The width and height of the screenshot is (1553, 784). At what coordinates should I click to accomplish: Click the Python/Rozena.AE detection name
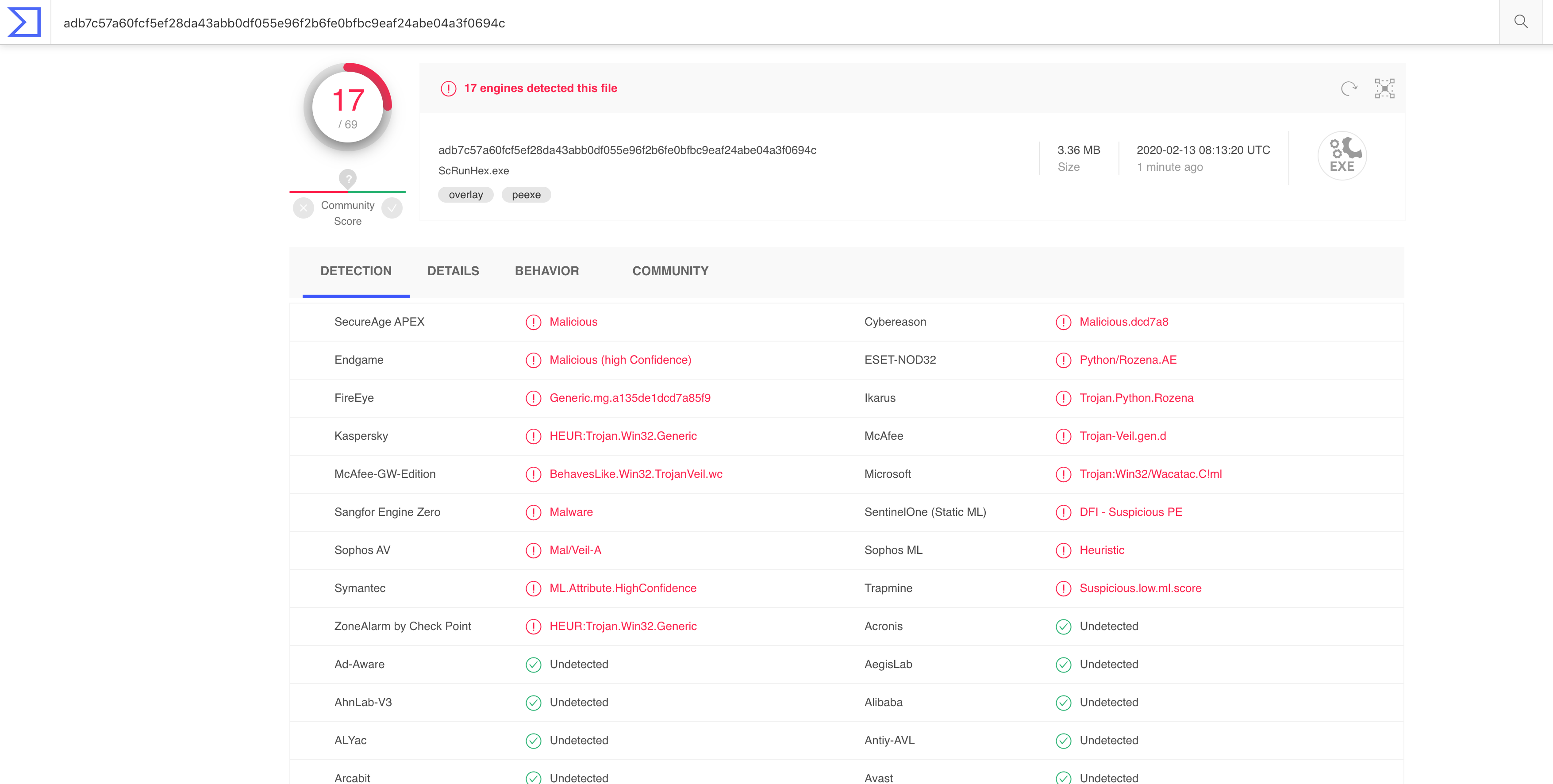(x=1128, y=360)
